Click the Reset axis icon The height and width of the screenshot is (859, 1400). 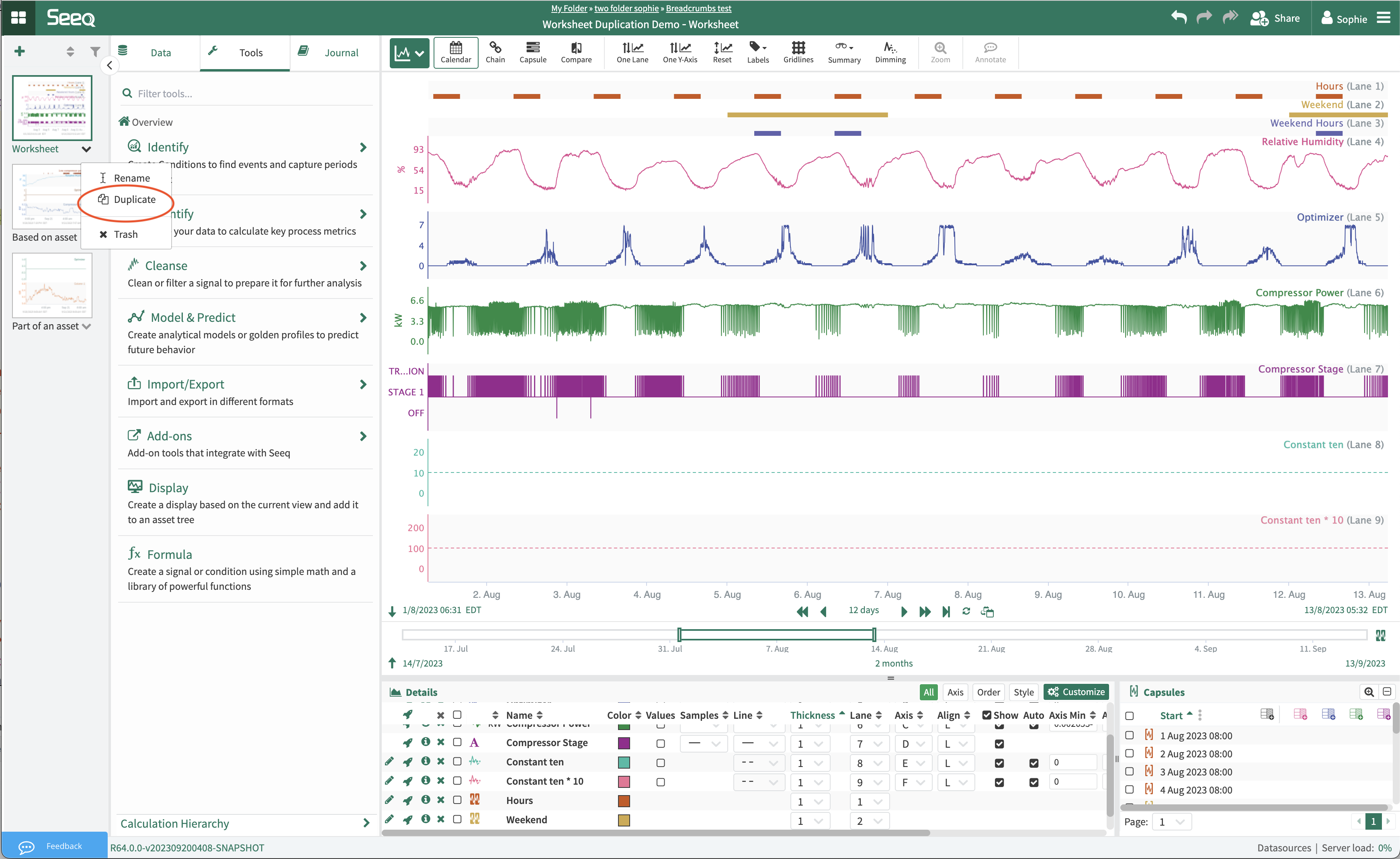[x=722, y=52]
